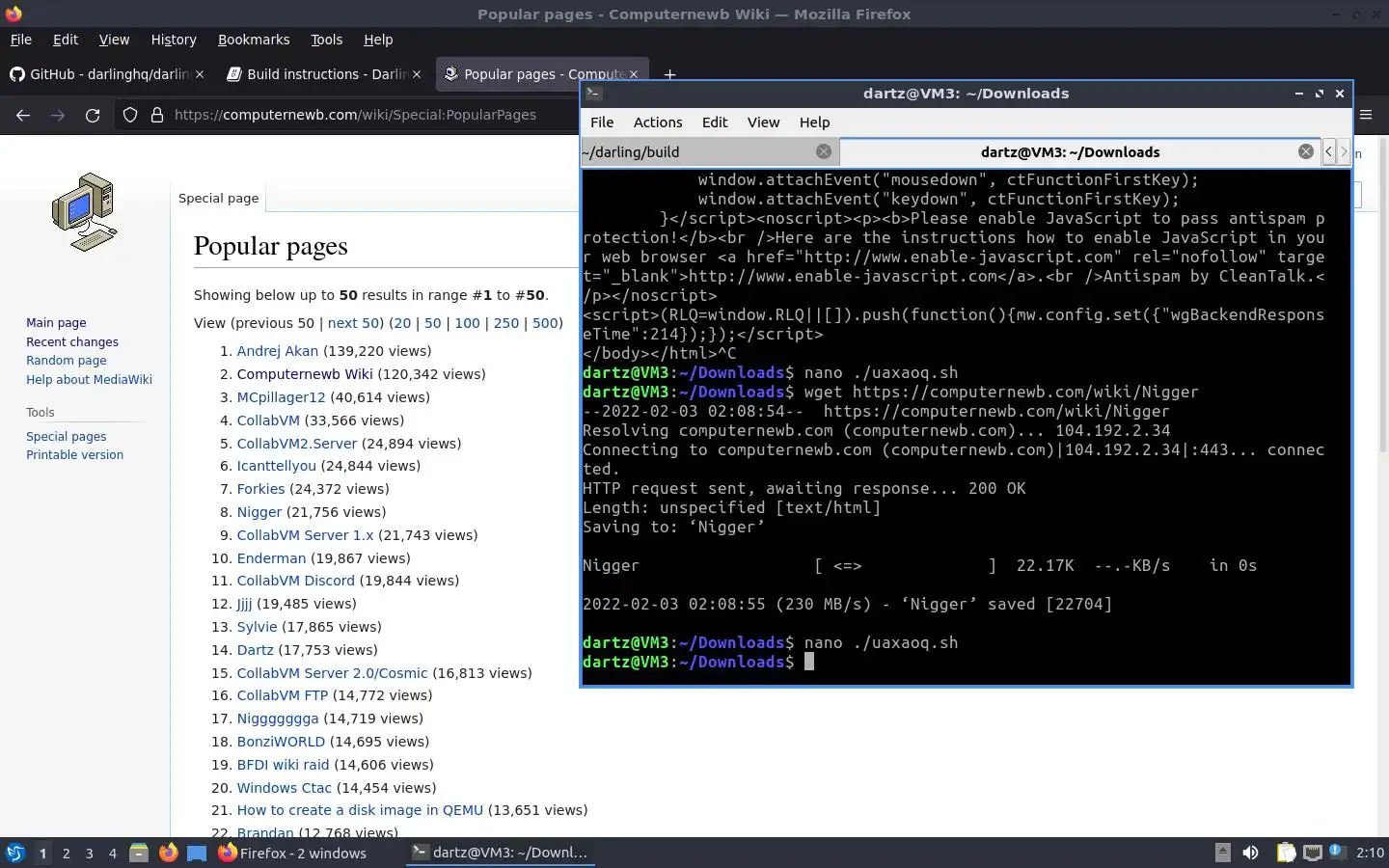Close the Build instructions tab

417,74
